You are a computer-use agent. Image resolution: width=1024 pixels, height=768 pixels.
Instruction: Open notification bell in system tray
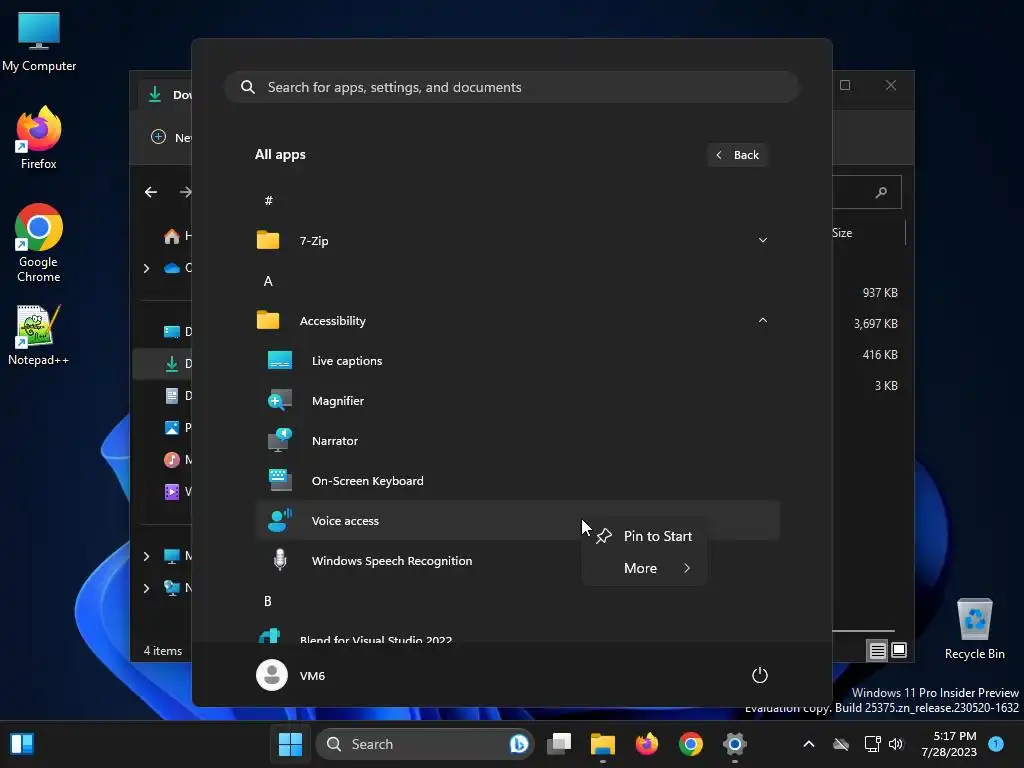[996, 743]
